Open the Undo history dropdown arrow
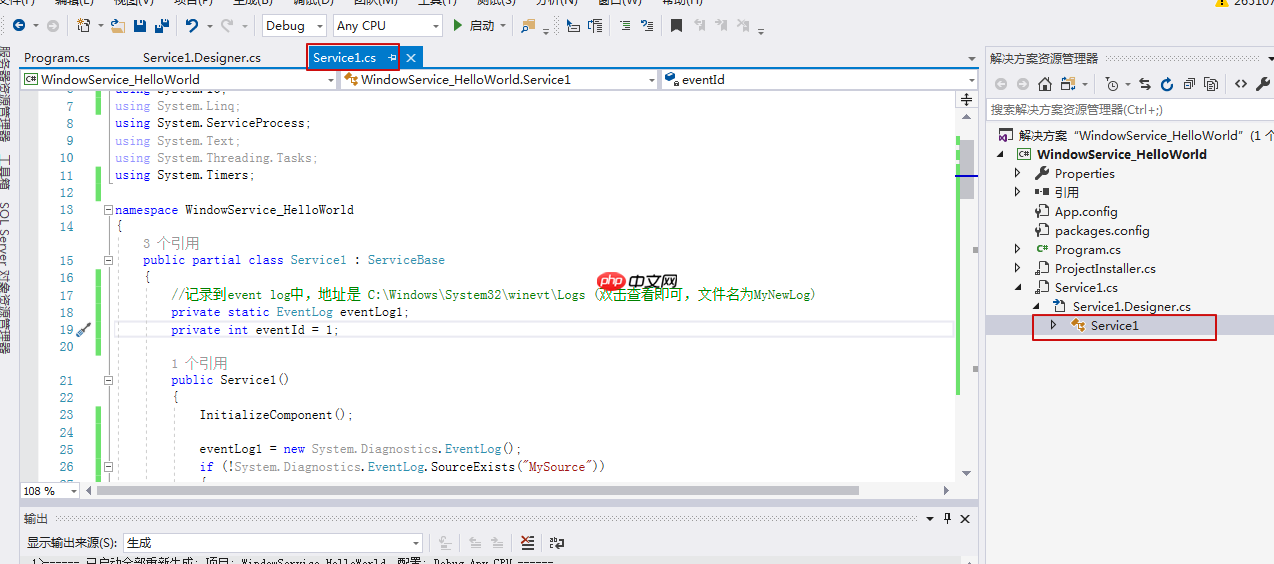Image resolution: width=1274 pixels, height=564 pixels. [209, 26]
